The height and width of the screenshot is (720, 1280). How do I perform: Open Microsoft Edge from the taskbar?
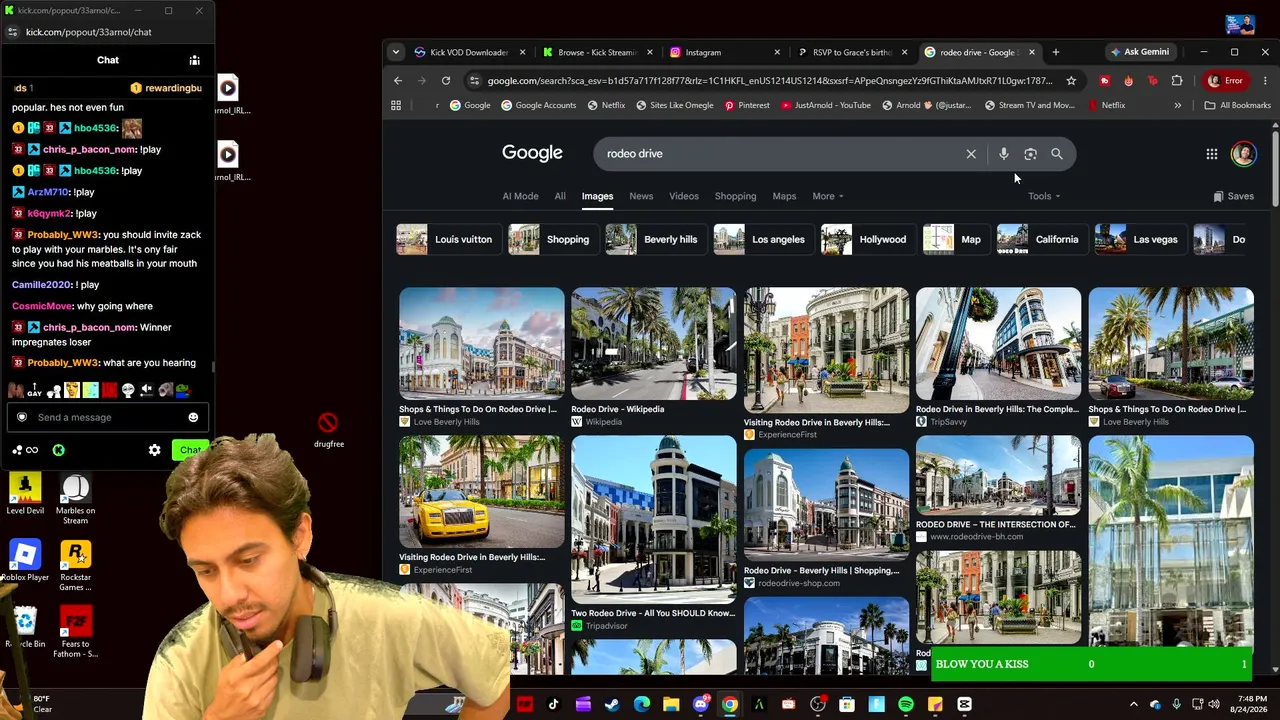pyautogui.click(x=642, y=705)
